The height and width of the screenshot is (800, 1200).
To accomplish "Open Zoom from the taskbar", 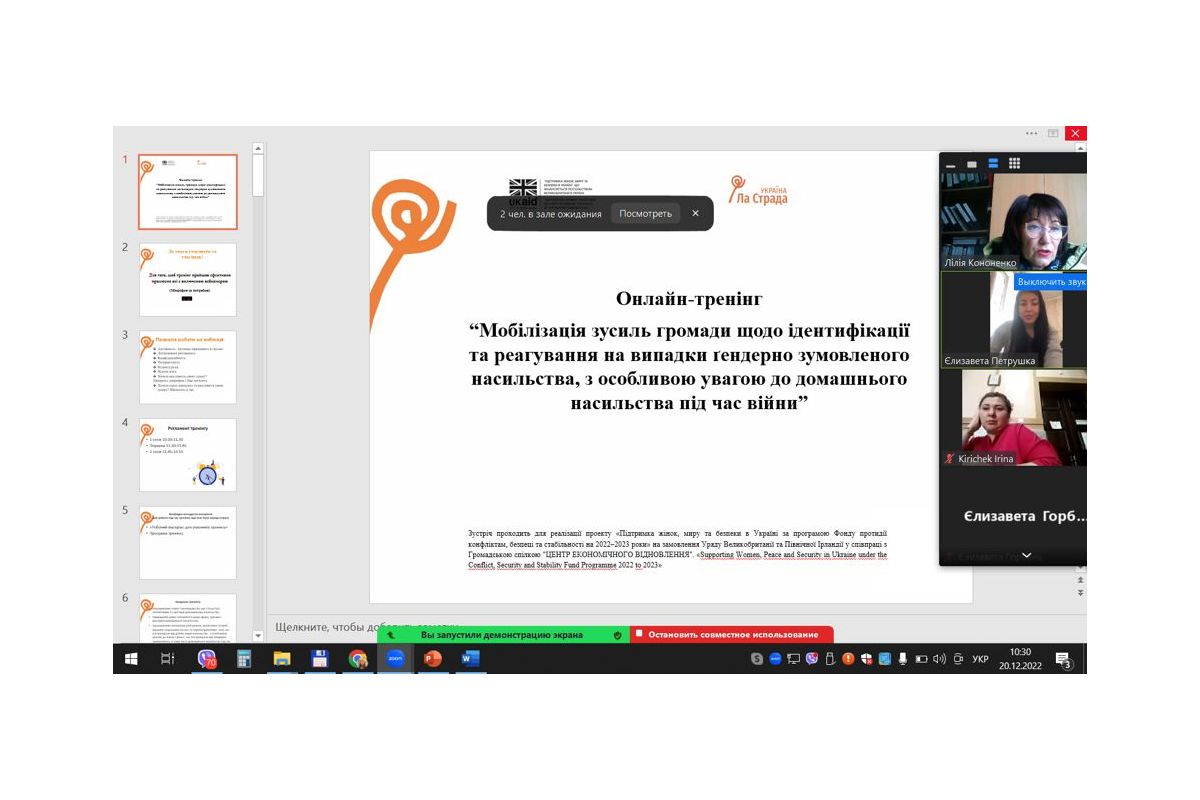I will pos(395,659).
